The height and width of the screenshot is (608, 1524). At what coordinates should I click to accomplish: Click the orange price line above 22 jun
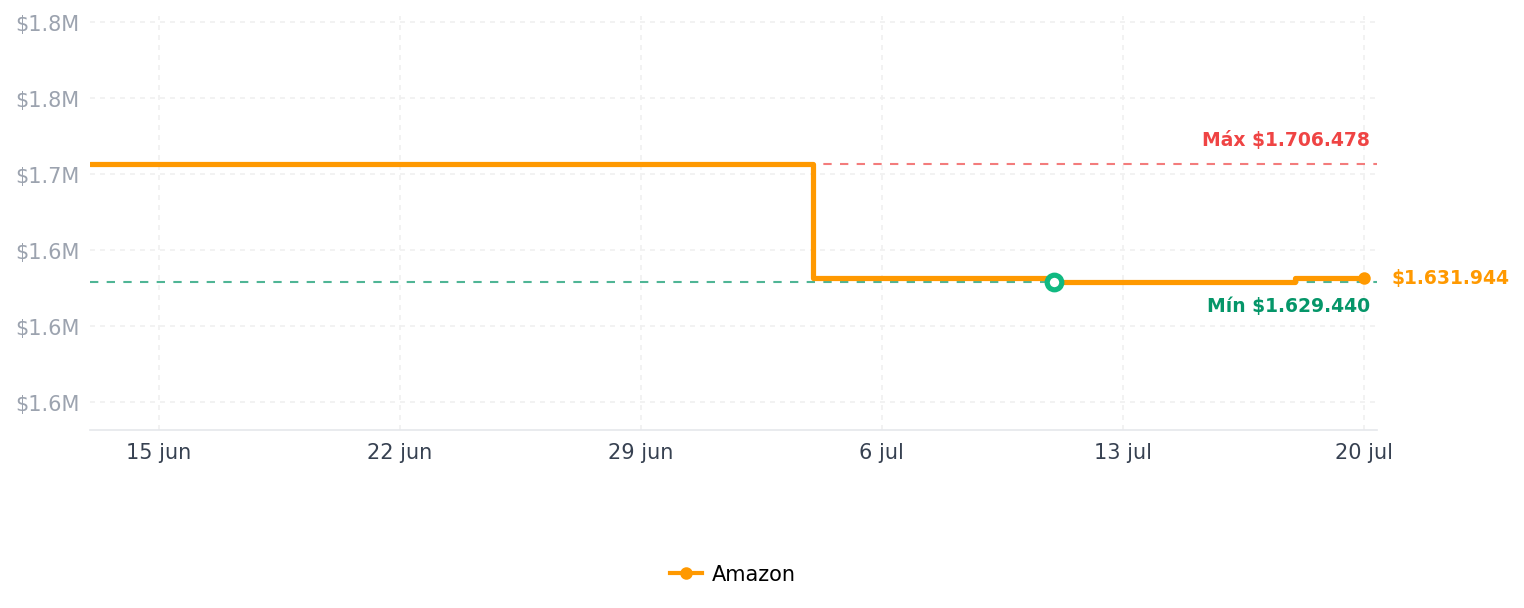coord(399,165)
